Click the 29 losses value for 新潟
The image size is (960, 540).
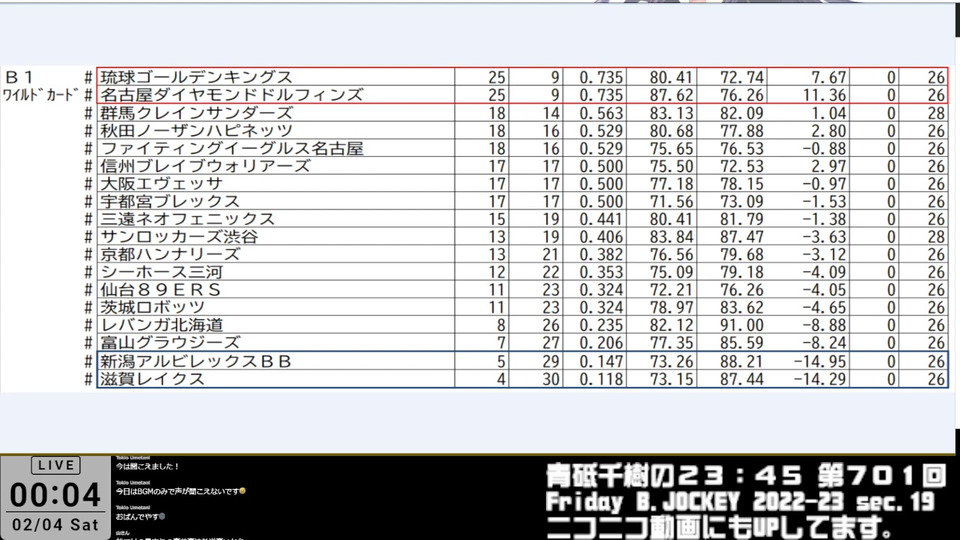[x=551, y=362]
